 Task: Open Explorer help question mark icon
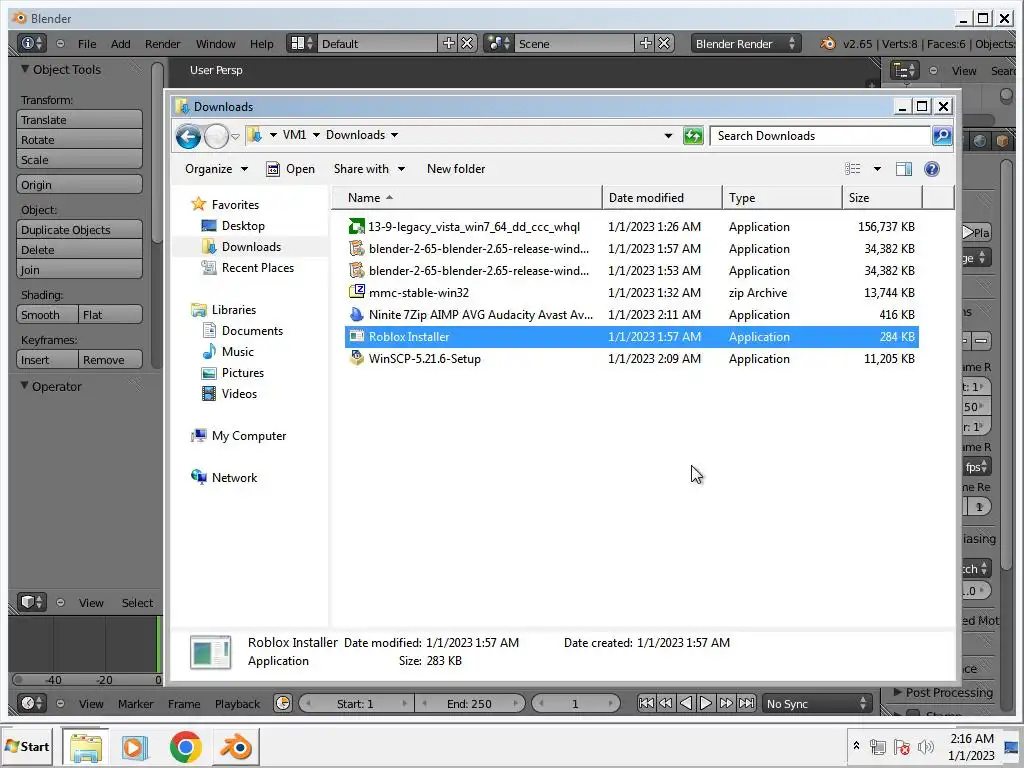coord(932,169)
